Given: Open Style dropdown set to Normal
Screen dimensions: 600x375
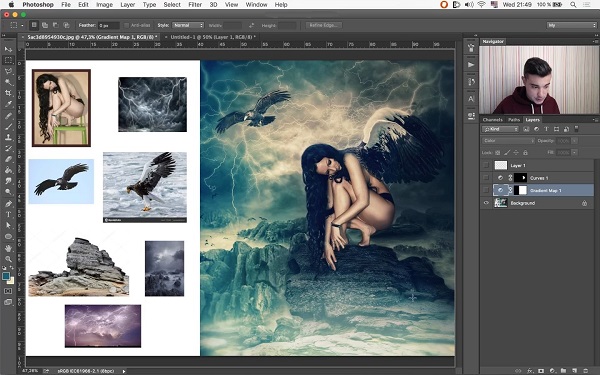Looking at the screenshot, I should click(x=188, y=25).
